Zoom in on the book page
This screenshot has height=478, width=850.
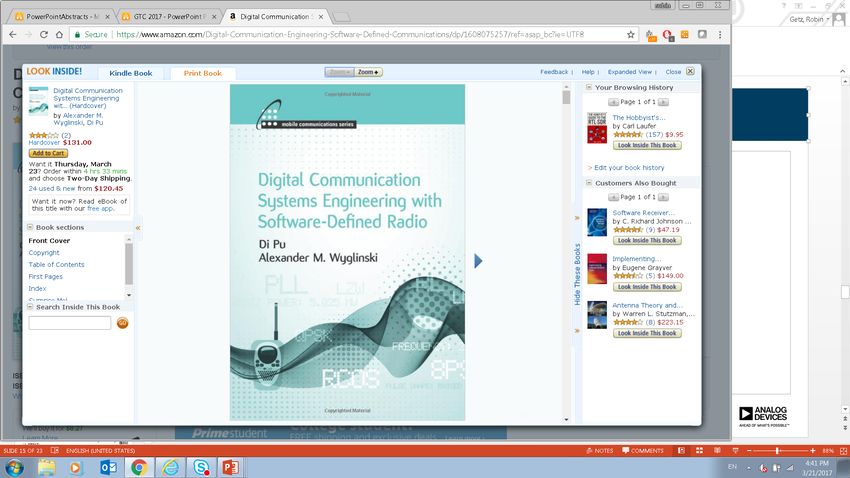[x=369, y=72]
